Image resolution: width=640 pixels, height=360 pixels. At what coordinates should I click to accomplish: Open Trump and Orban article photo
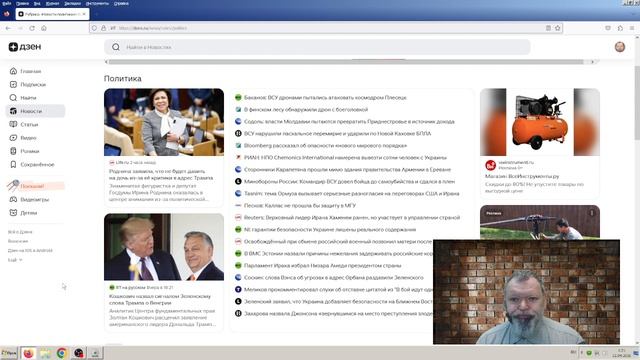(x=164, y=247)
